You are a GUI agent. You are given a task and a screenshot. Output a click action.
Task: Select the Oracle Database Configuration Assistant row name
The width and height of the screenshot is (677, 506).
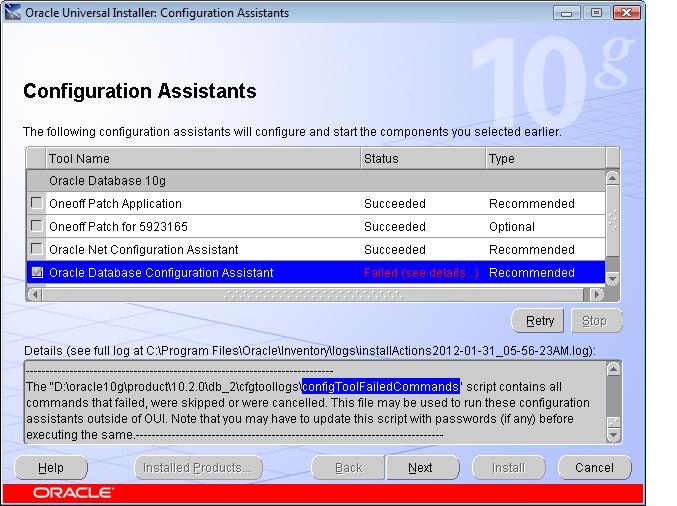[x=161, y=273]
